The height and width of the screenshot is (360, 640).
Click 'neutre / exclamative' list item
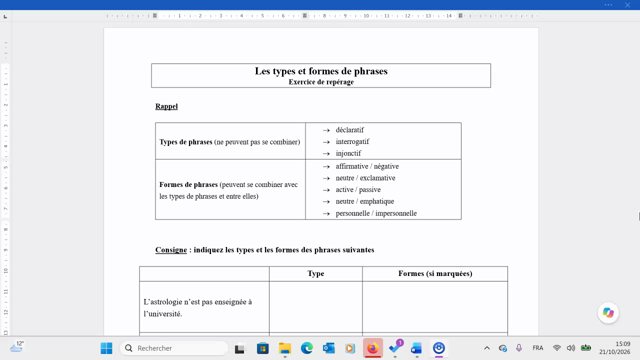(x=365, y=178)
